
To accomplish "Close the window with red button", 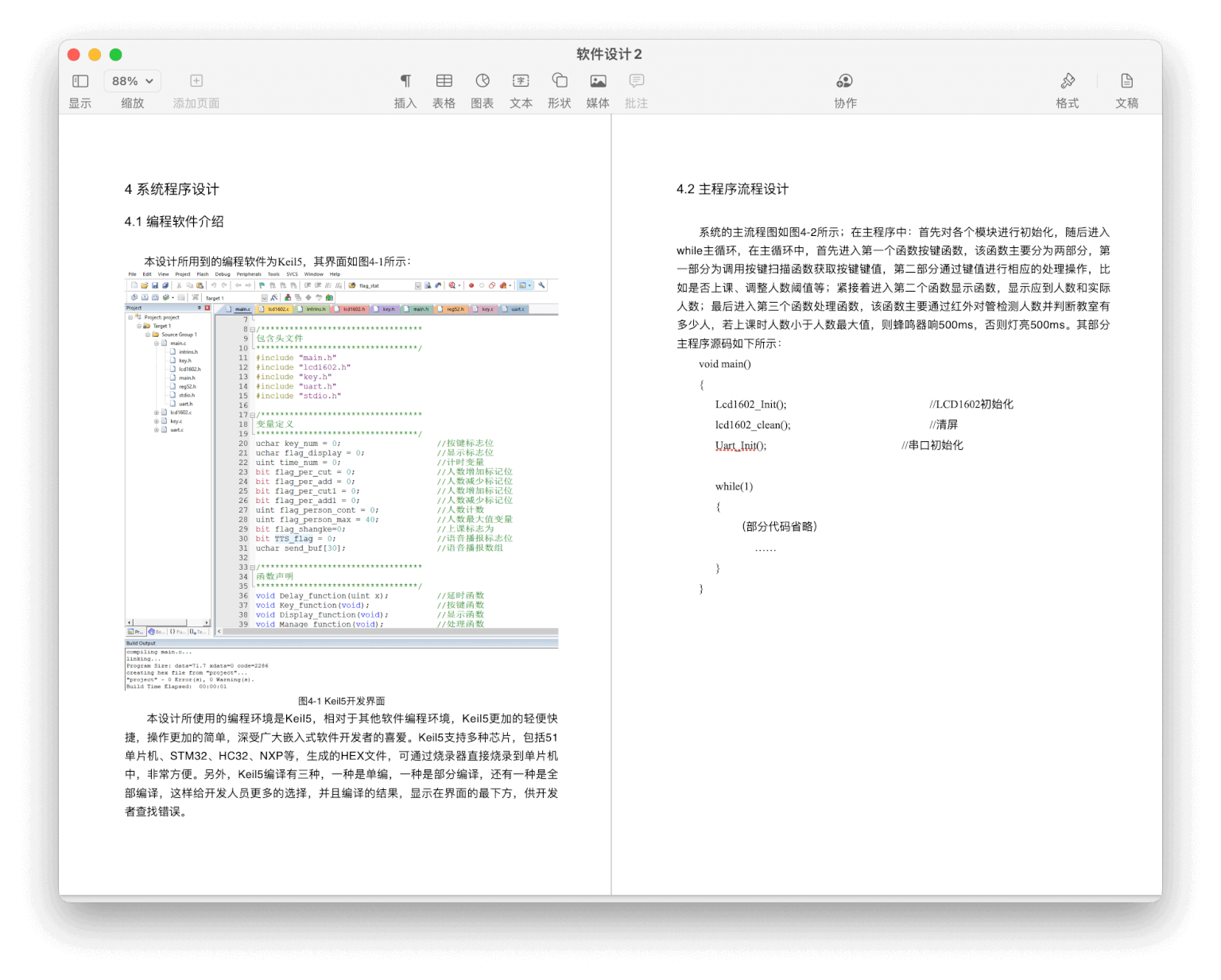I will point(74,54).
